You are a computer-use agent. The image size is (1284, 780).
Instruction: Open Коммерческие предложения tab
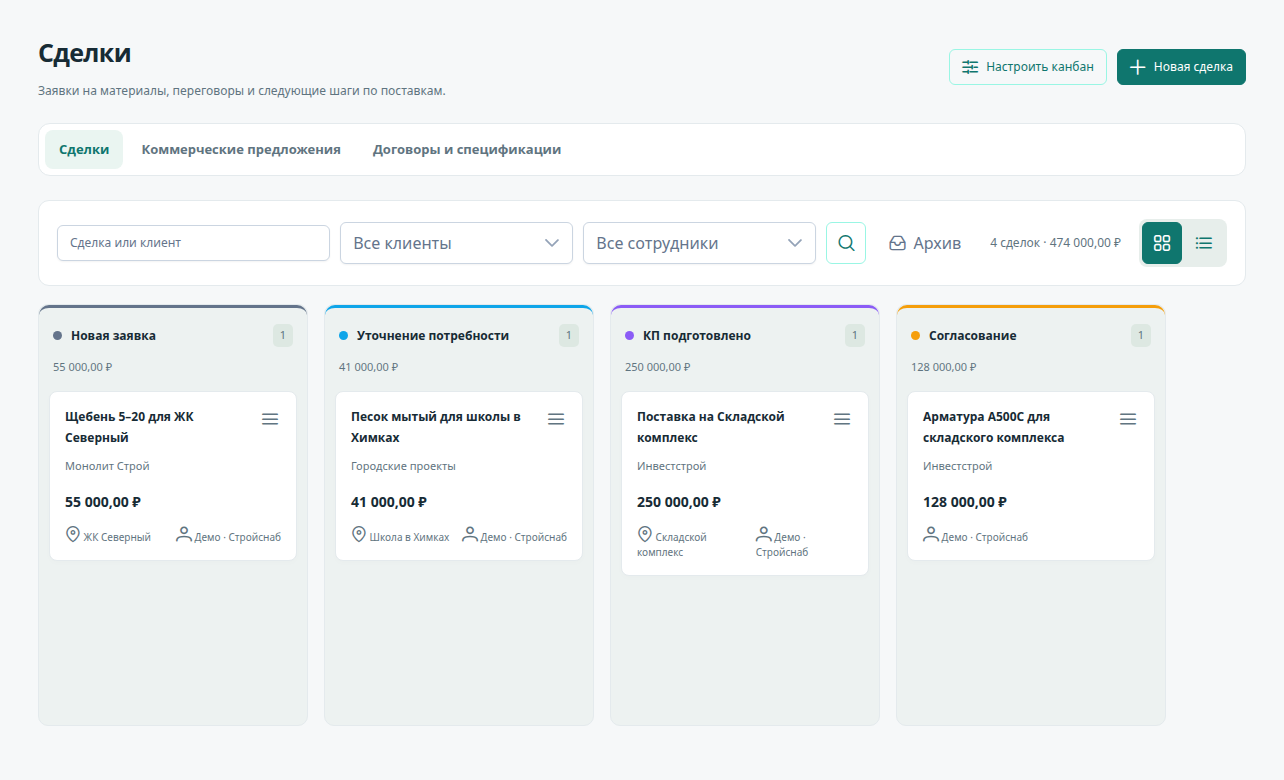(x=241, y=150)
